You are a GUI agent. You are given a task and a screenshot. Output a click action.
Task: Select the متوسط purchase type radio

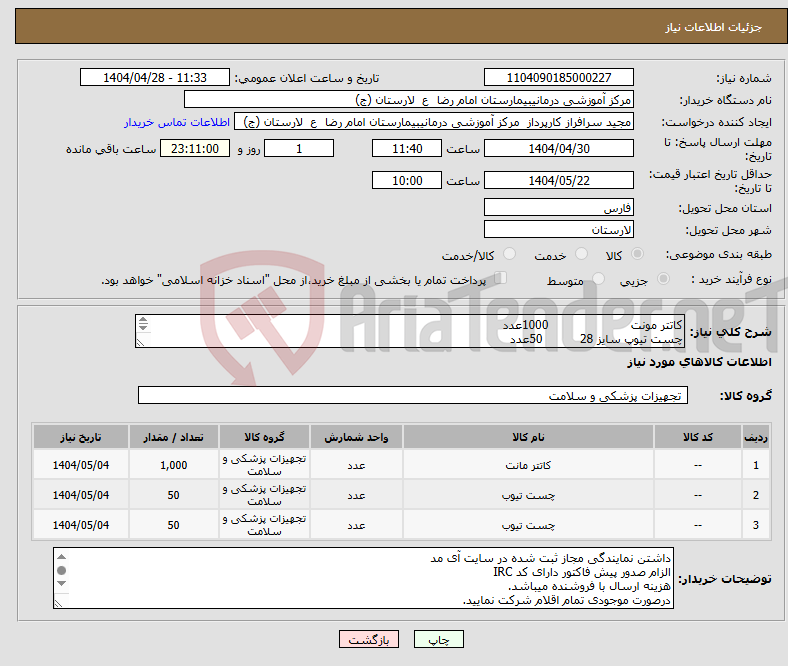pos(598,278)
